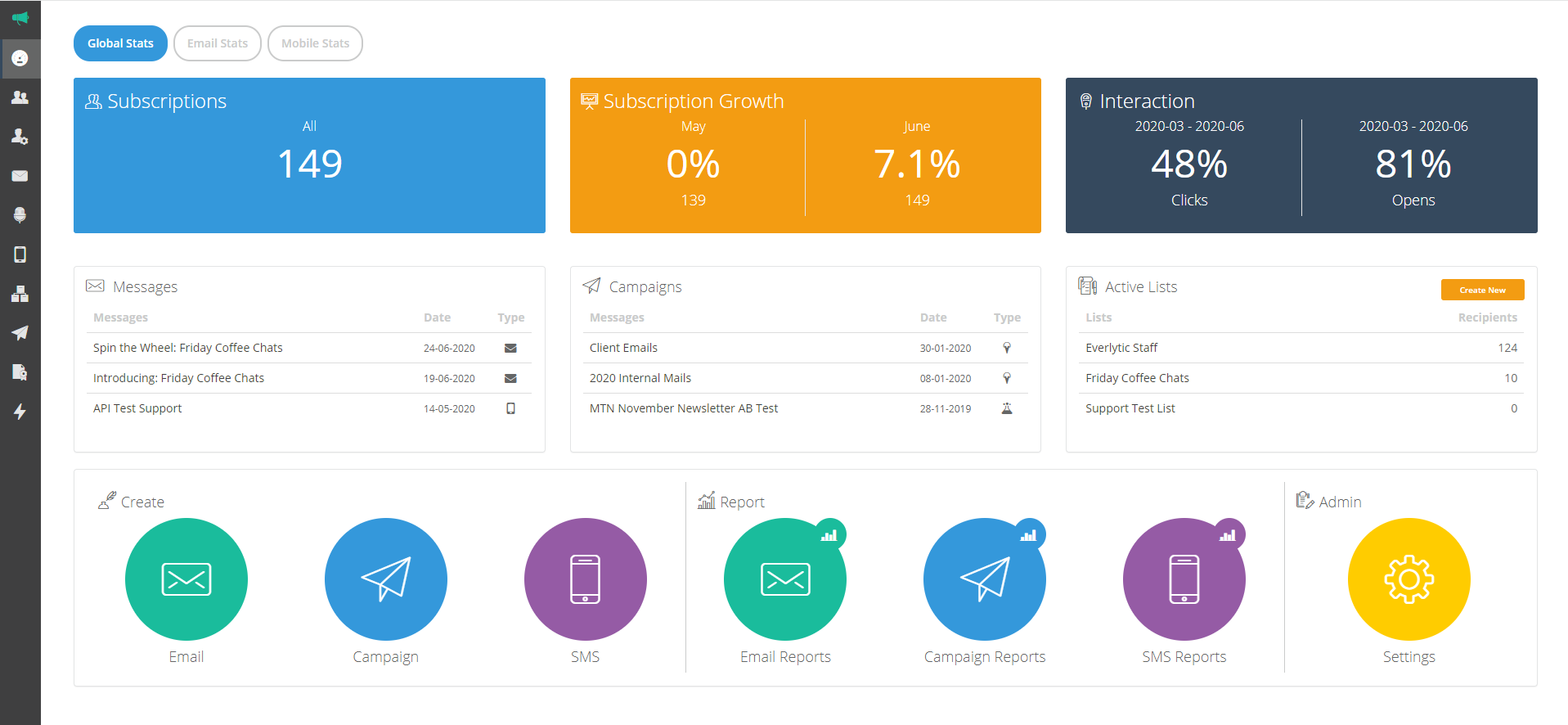This screenshot has height=725, width=1568.
Task: Switch to the Mobile Stats tab
Action: coord(316,43)
